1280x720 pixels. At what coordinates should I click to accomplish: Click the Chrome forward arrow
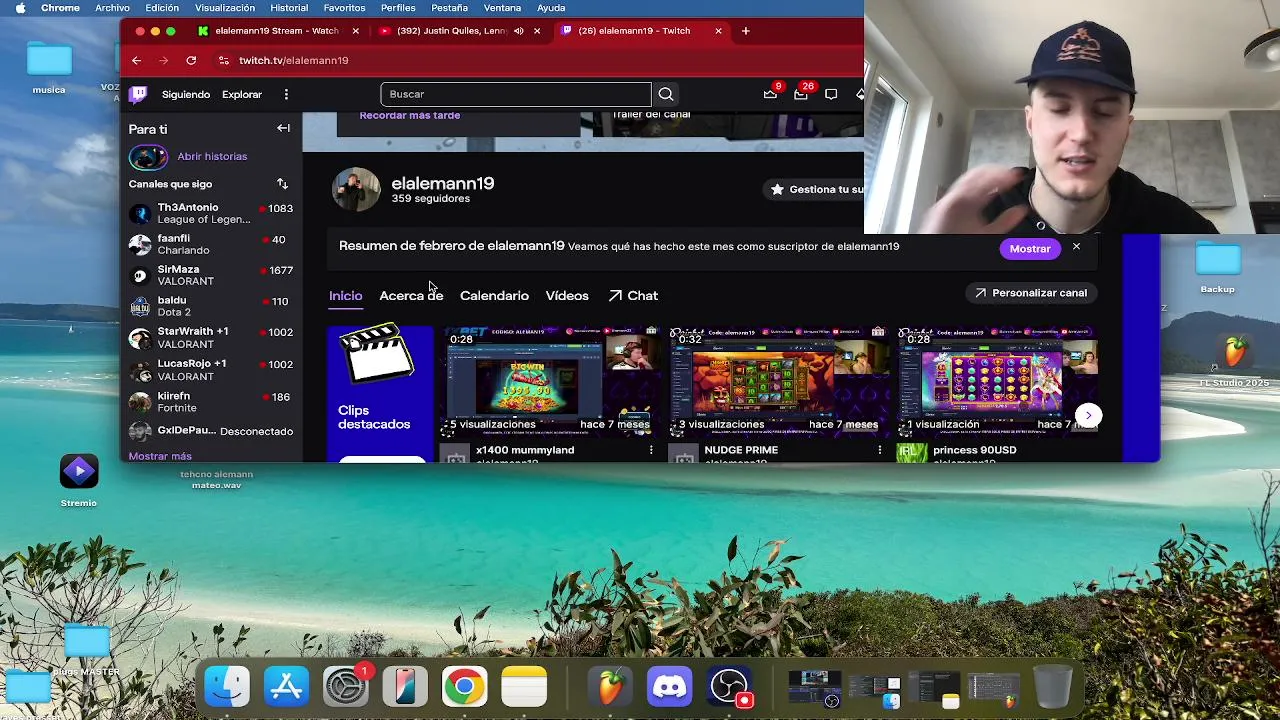pyautogui.click(x=163, y=60)
